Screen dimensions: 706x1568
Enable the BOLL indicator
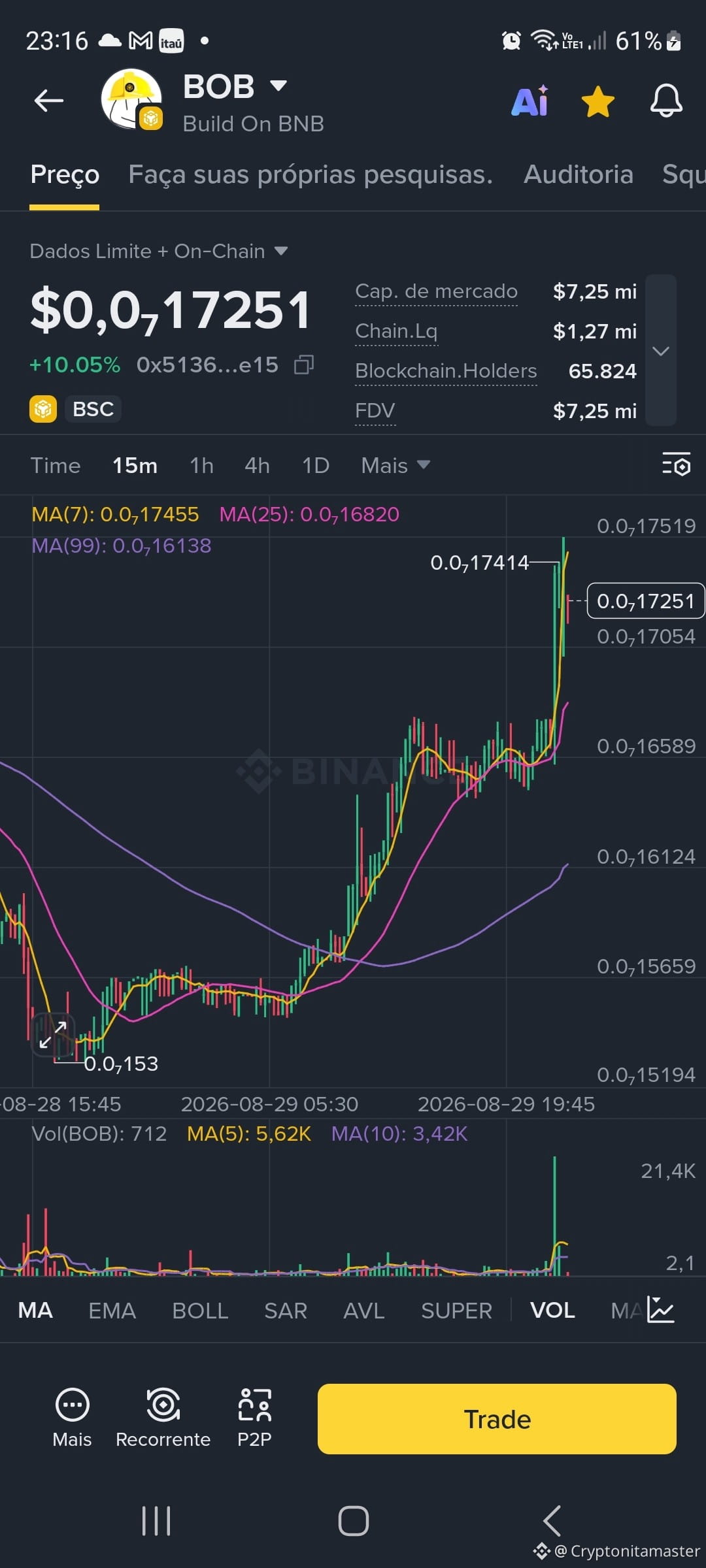pyautogui.click(x=200, y=1311)
